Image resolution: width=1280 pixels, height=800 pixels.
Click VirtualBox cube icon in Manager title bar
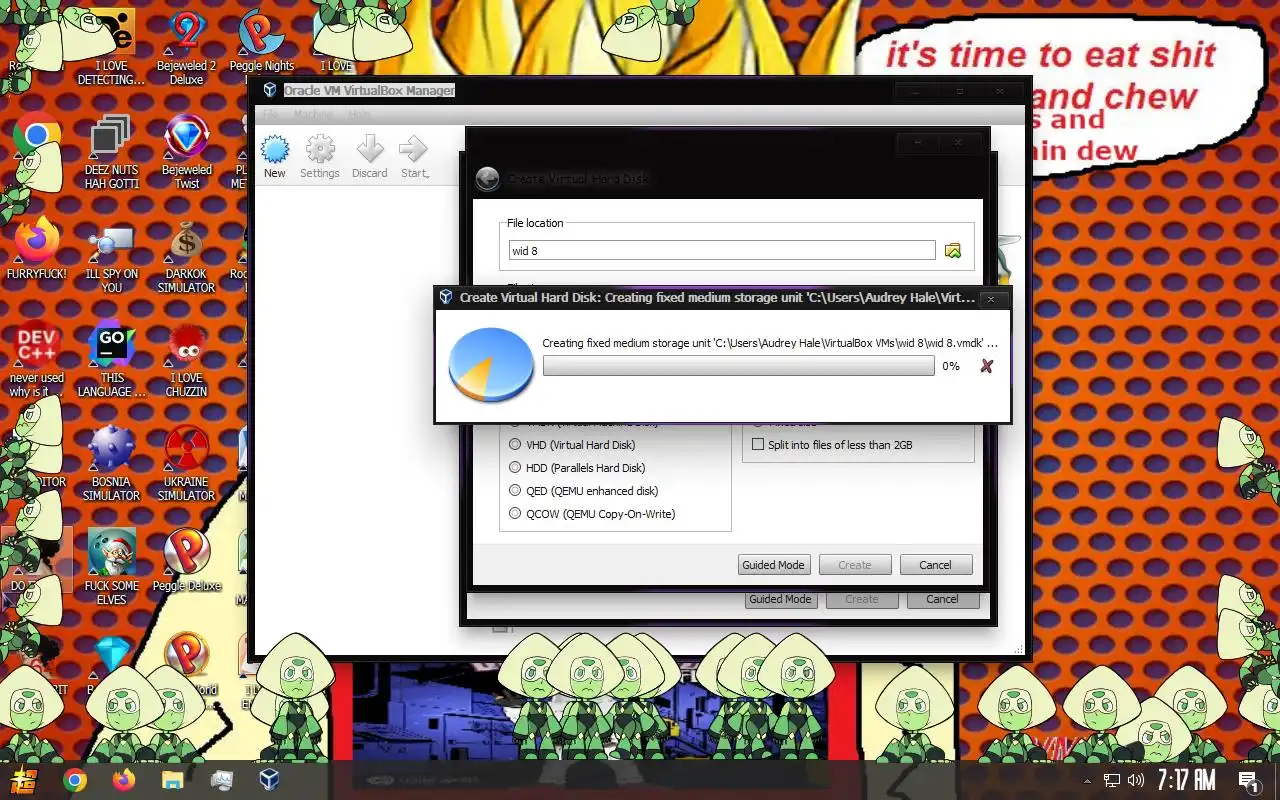(x=270, y=90)
